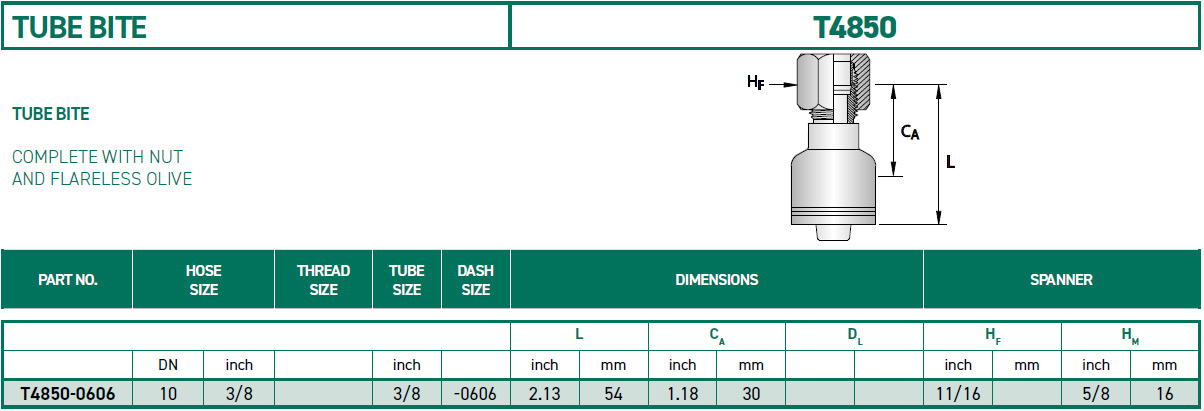This screenshot has width=1204, height=411.
Task: Click the 'COMPLETE WITH NUT' description line
Action: tap(97, 157)
